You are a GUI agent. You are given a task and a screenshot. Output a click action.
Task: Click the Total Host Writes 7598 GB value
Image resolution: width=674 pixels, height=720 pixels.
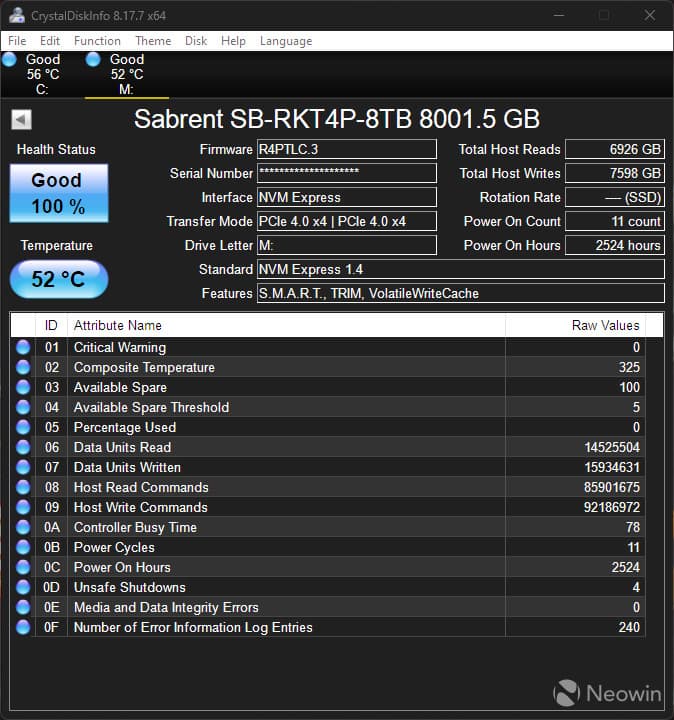click(615, 173)
